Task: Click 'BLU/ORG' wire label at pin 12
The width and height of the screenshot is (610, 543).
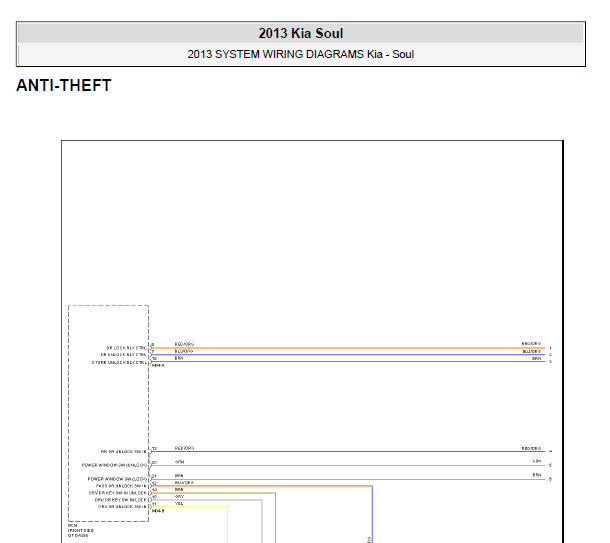Action: [184, 483]
